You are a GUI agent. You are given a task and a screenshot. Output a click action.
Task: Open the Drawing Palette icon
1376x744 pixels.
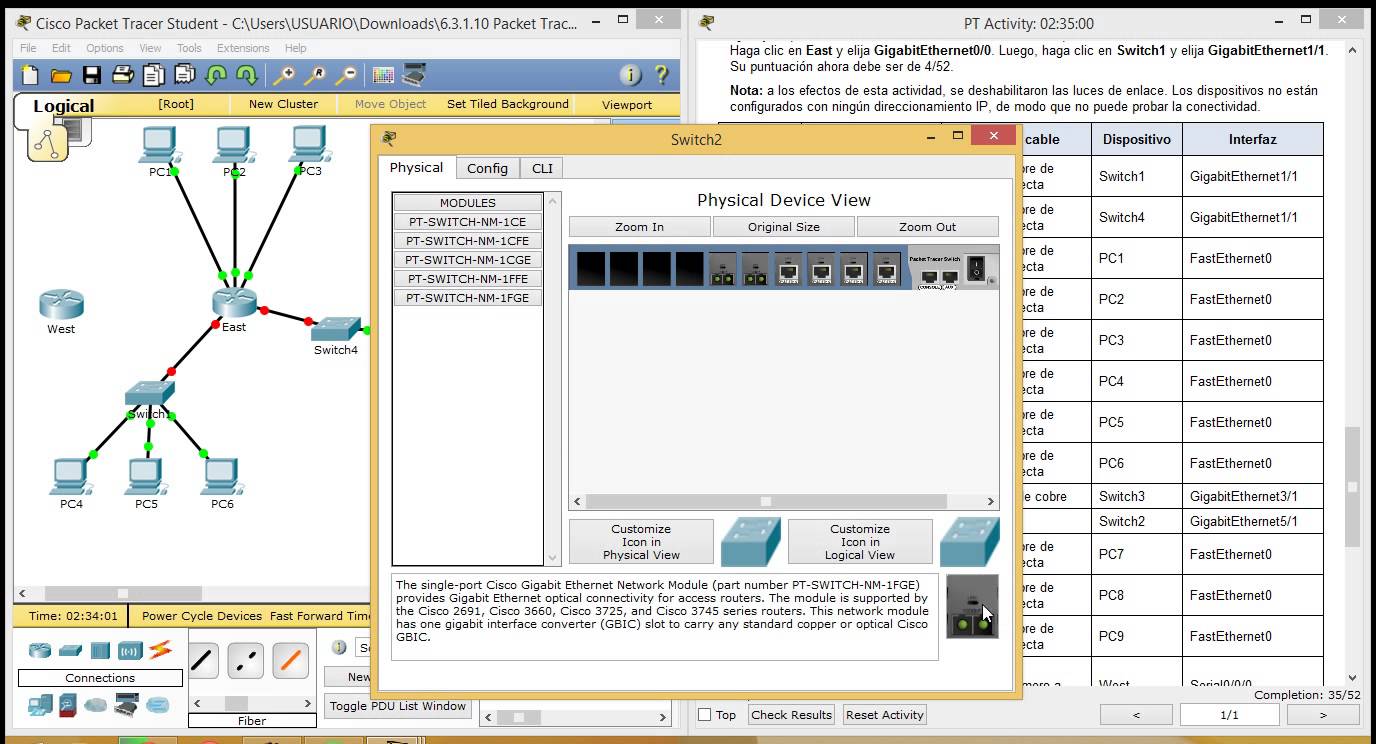tap(384, 75)
